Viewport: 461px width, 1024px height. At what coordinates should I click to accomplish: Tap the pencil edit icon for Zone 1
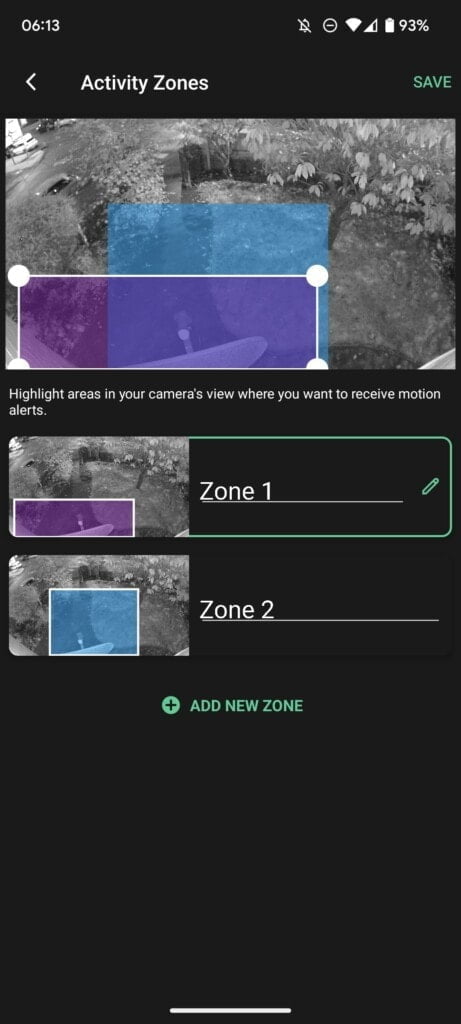click(x=430, y=486)
